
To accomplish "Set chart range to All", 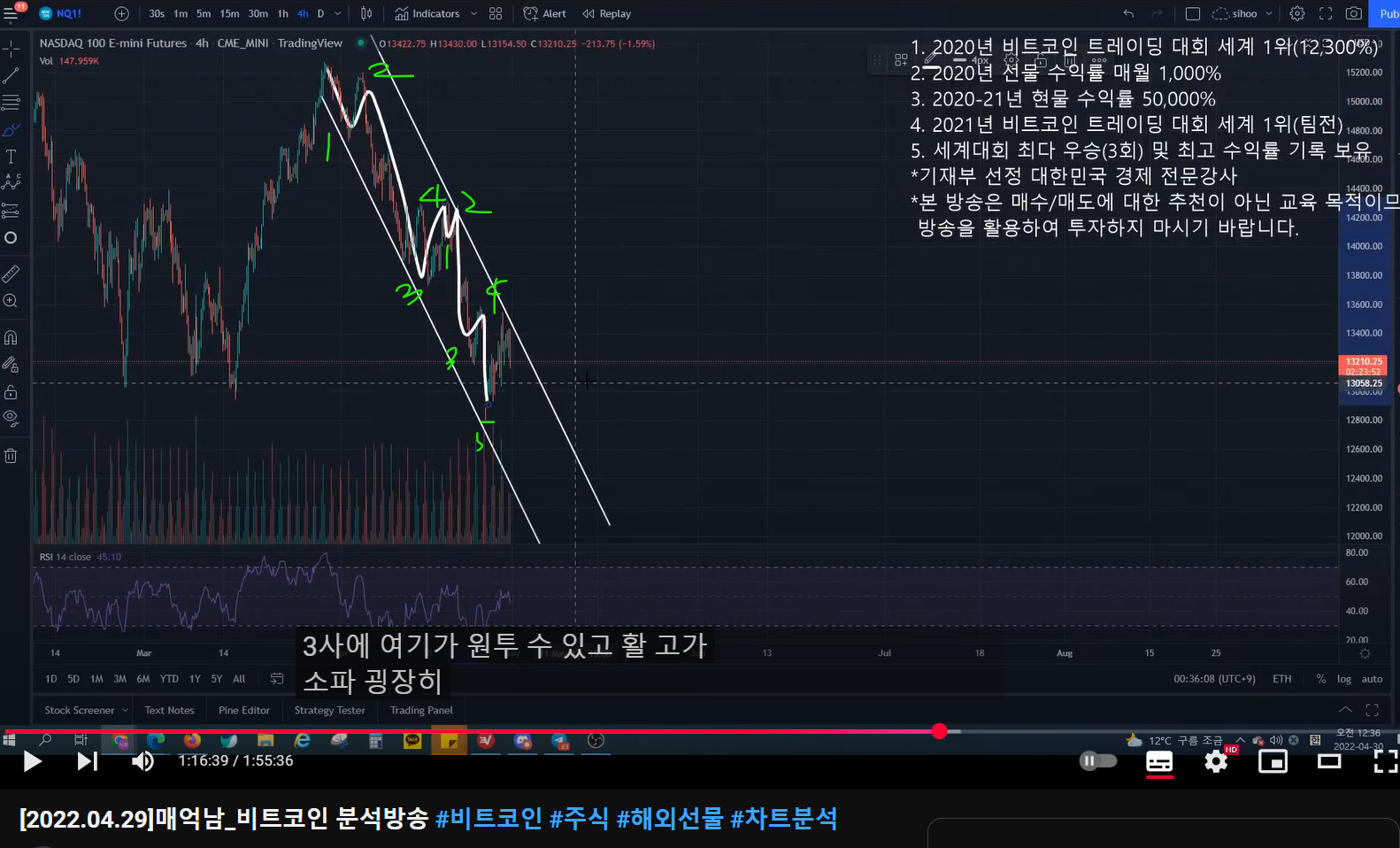I will coord(239,679).
